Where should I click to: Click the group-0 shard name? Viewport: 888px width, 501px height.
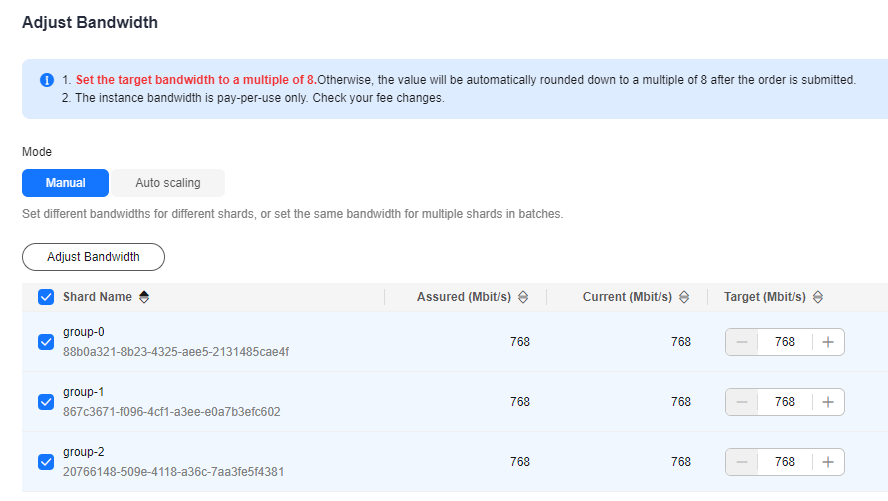84,332
